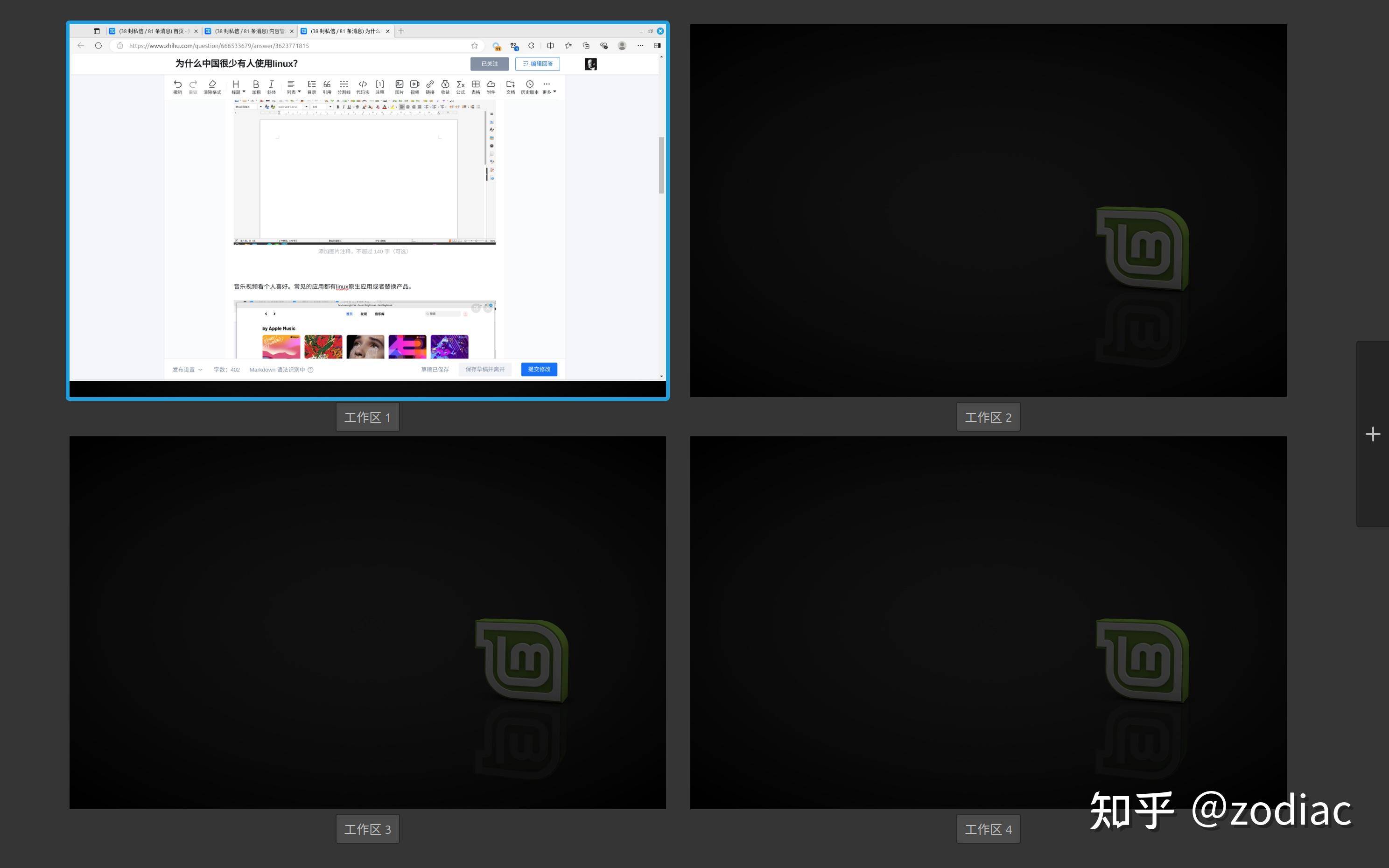Screen dimensions: 1389x868
Task: Click the page vertical scrollbar thumb
Action: [661, 165]
